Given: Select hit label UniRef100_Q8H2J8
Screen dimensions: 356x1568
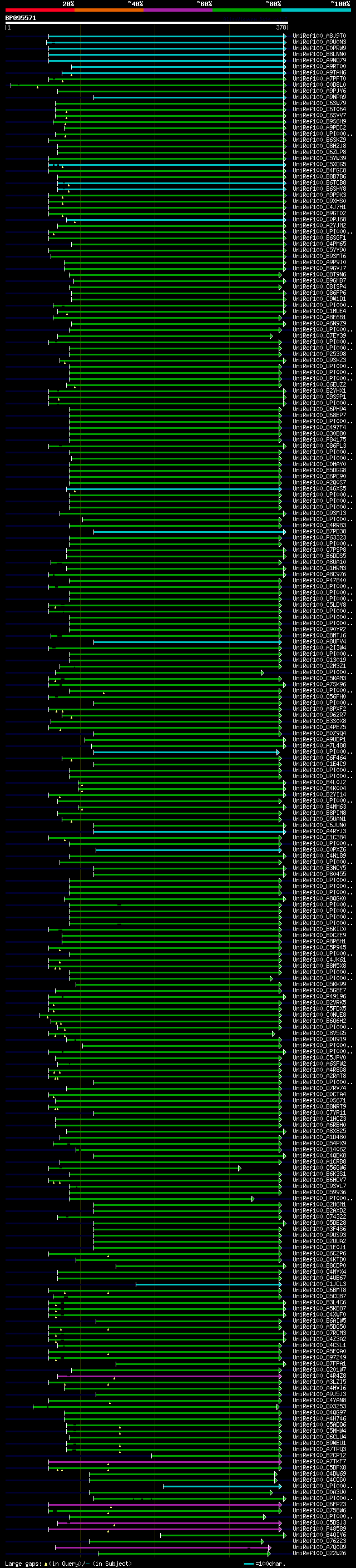Looking at the screenshot, I should (319, 146).
